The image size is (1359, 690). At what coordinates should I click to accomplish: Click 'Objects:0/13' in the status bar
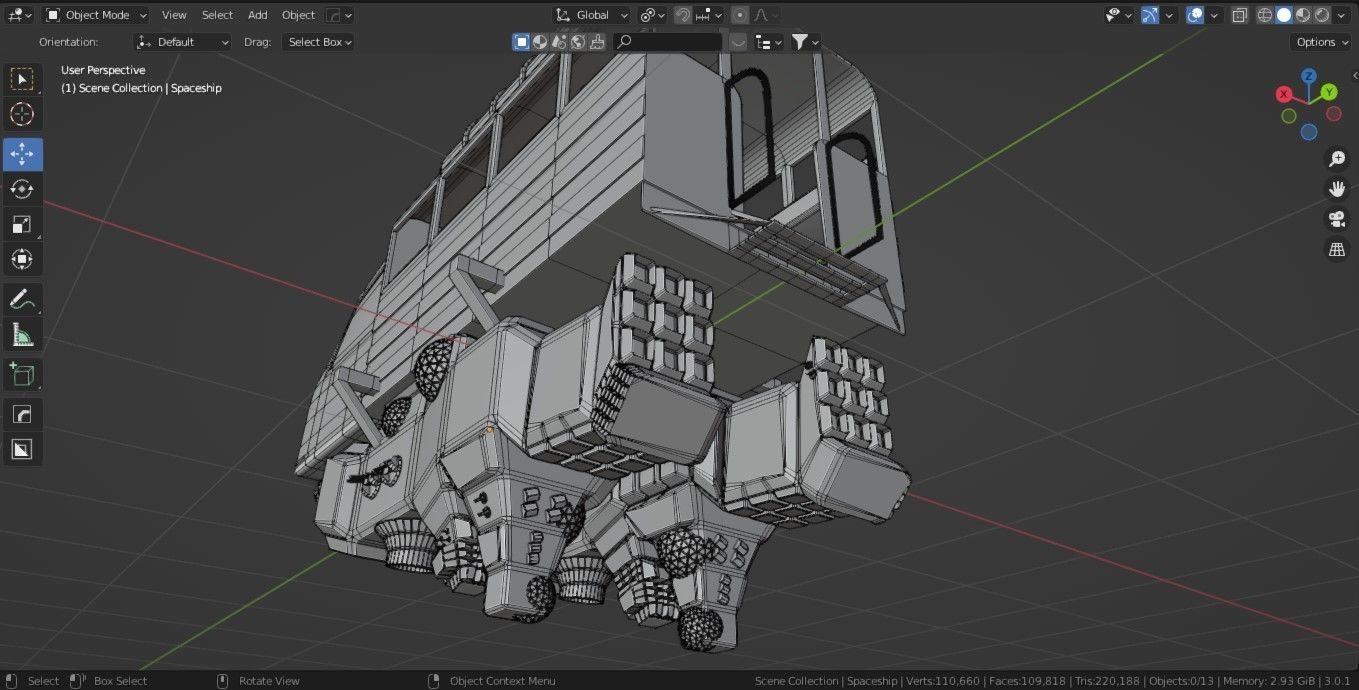[1182, 681]
